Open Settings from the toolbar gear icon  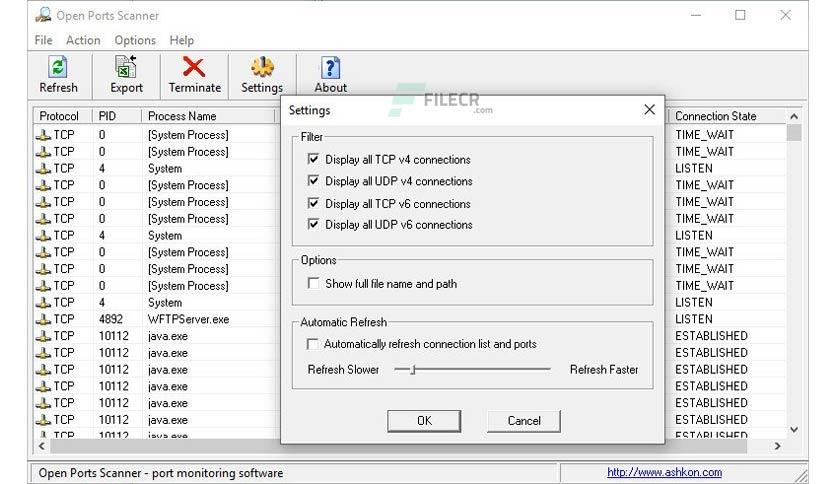(x=262, y=67)
